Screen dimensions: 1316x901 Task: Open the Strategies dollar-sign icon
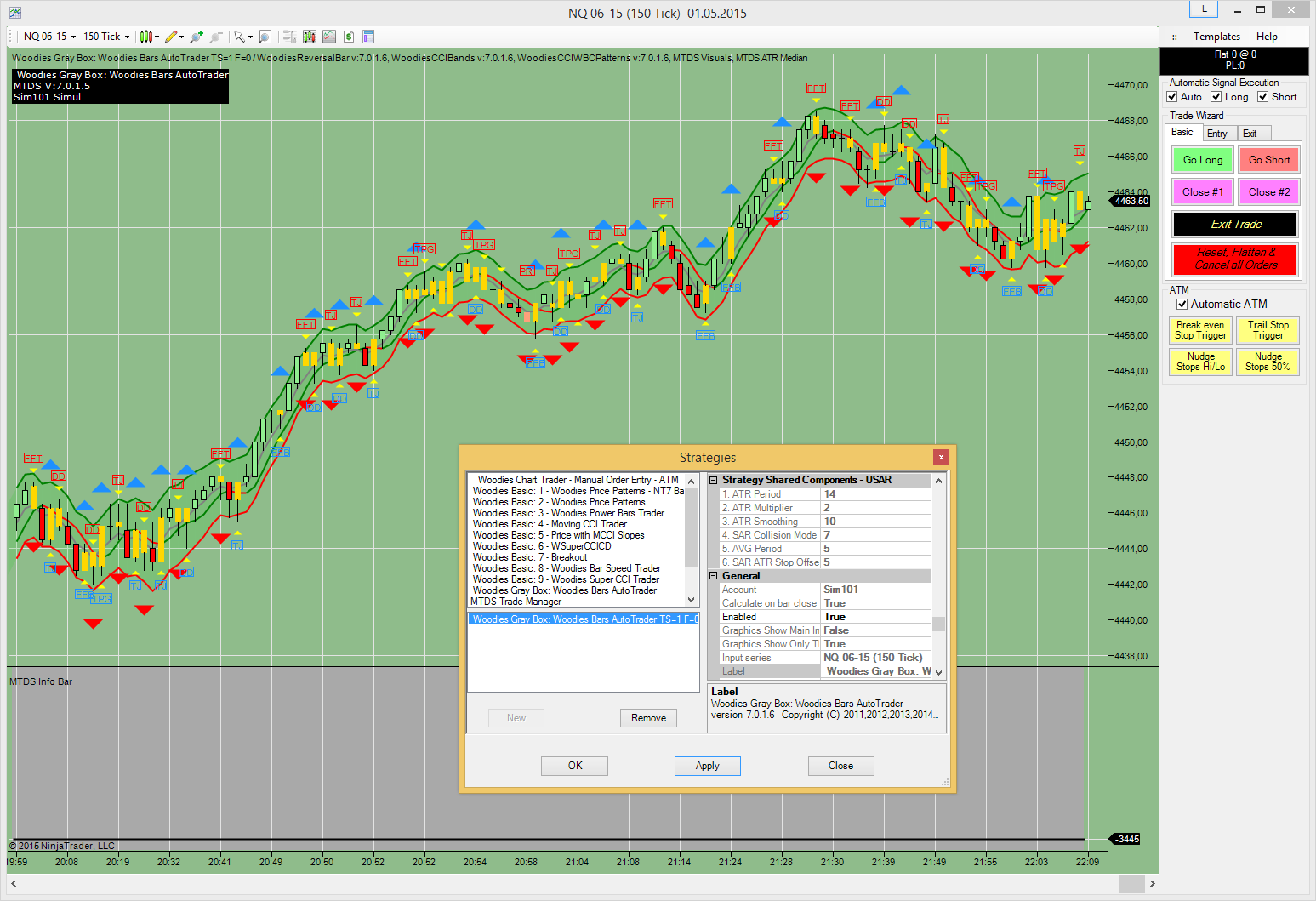(349, 37)
